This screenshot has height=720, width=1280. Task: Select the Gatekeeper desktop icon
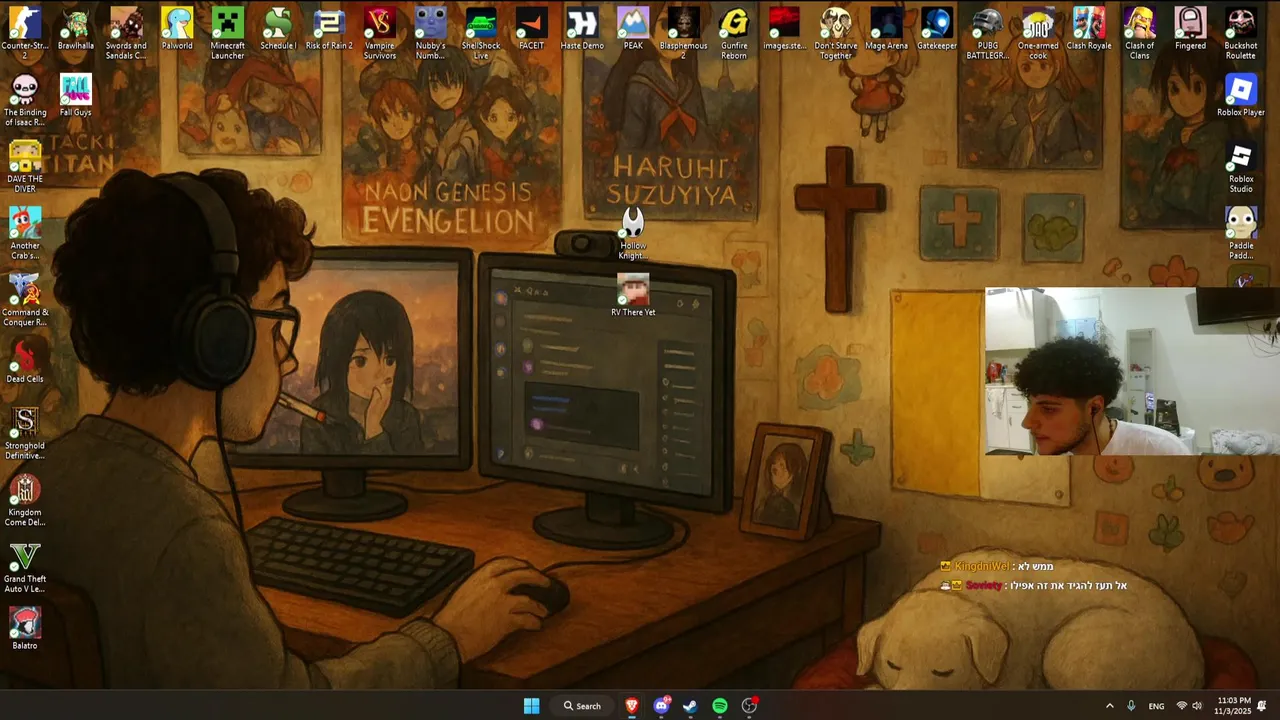pyautogui.click(x=937, y=28)
